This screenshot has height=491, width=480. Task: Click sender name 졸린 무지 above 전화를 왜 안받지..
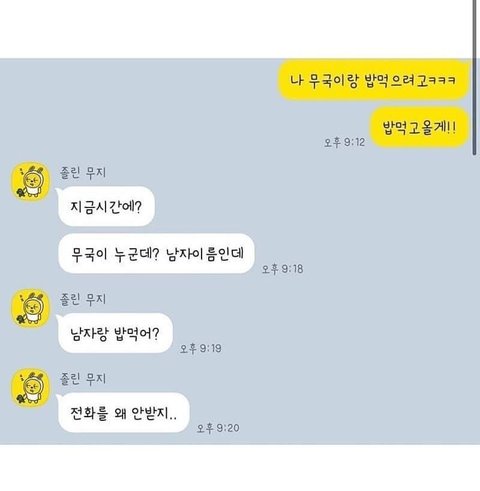[x=83, y=378]
